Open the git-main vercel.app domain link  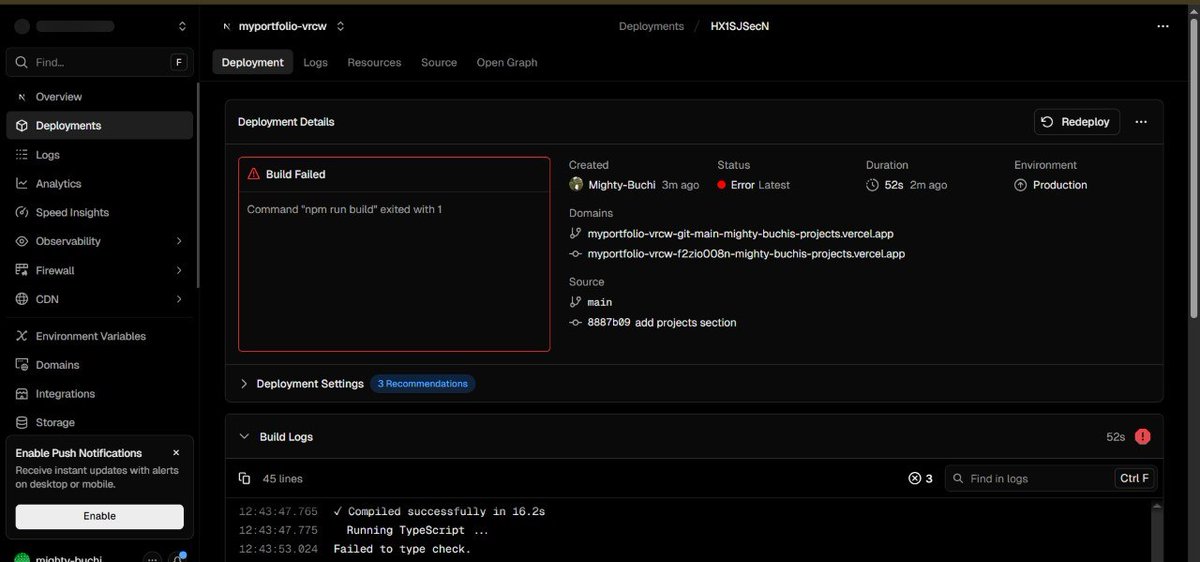[740, 234]
